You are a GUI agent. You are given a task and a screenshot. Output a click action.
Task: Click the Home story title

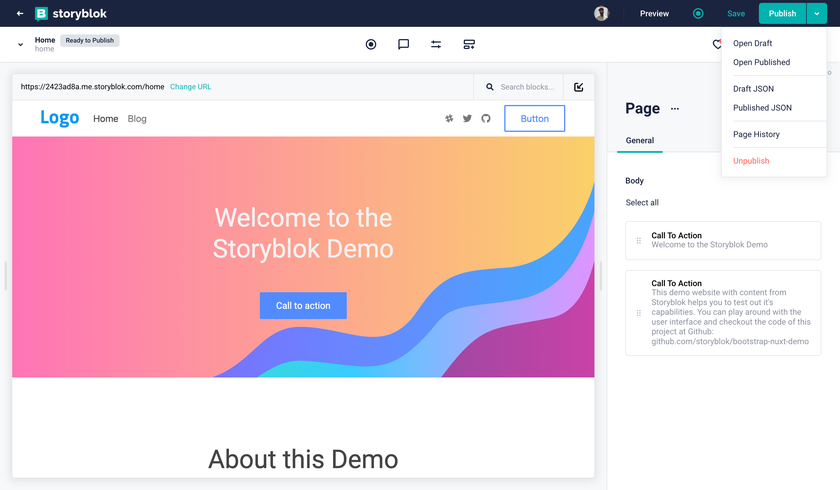pos(45,40)
